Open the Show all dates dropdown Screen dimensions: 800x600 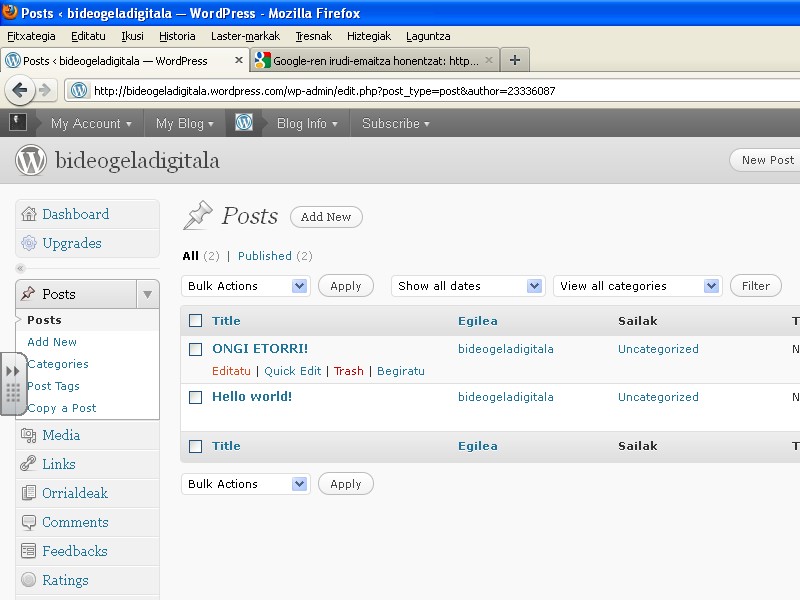(467, 286)
